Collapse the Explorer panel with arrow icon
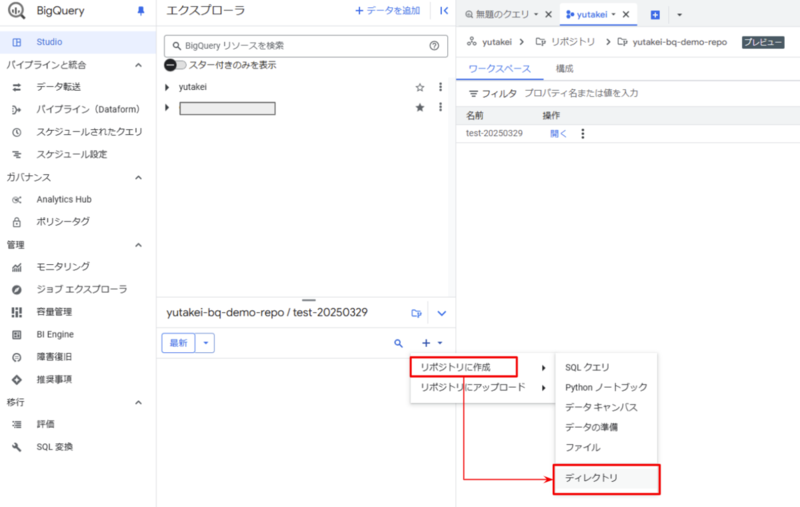800x507 pixels. tap(444, 11)
